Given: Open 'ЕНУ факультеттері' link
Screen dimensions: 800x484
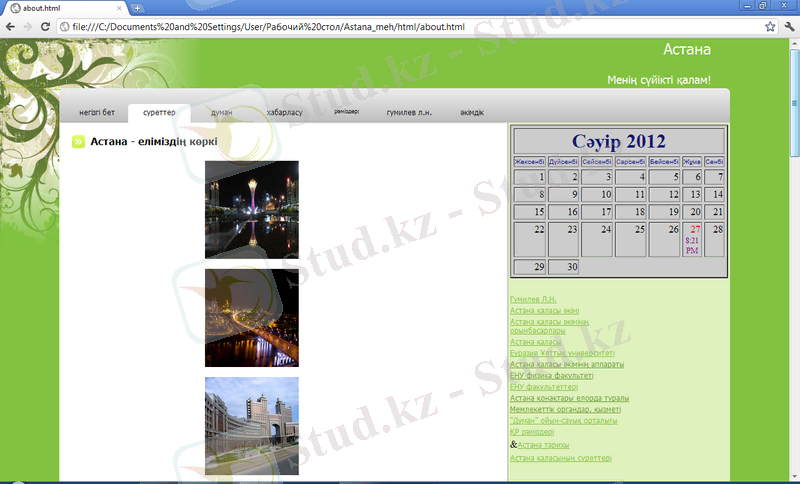Looking at the screenshot, I should [x=544, y=387].
